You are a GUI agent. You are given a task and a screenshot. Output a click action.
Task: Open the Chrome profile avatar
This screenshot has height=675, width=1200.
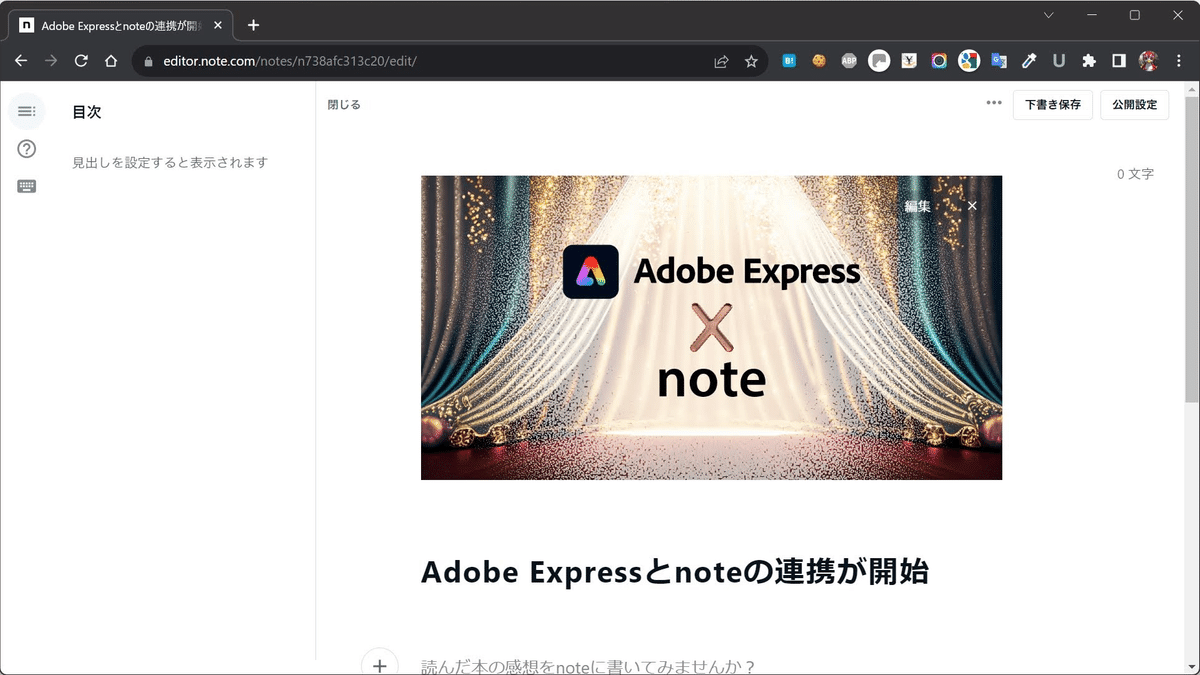click(1149, 61)
